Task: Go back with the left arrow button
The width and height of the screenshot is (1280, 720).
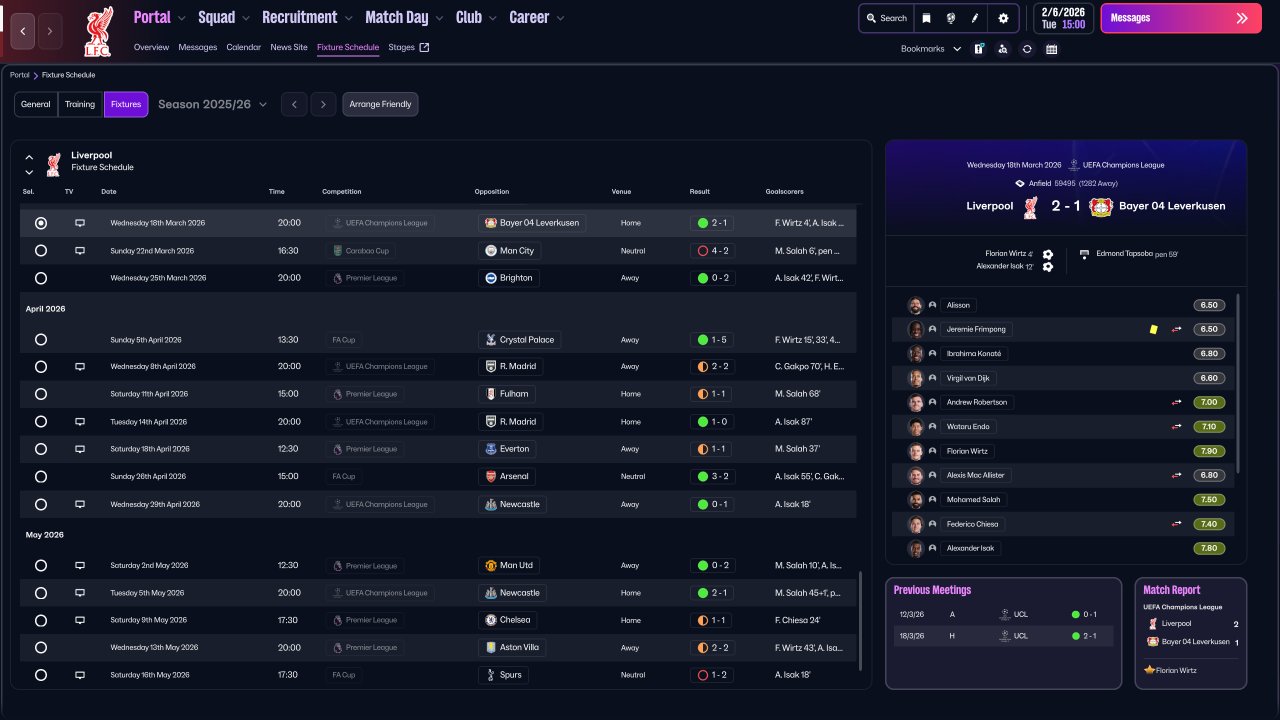Action: (x=22, y=31)
